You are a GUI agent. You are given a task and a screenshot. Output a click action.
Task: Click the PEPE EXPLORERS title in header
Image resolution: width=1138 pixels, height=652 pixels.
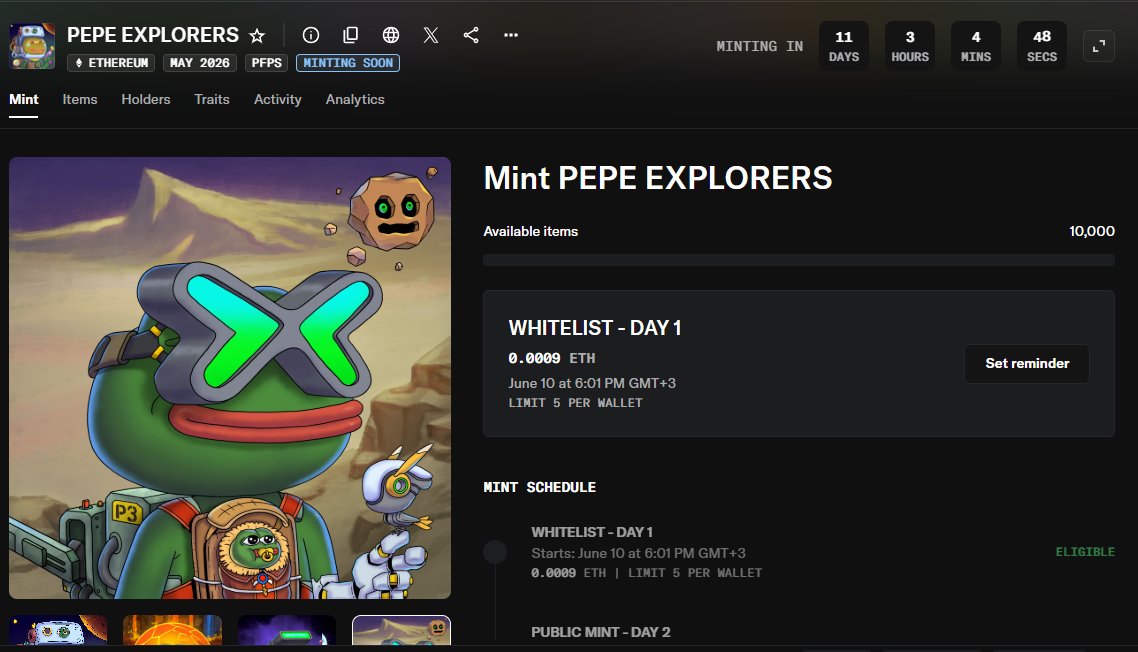(153, 35)
